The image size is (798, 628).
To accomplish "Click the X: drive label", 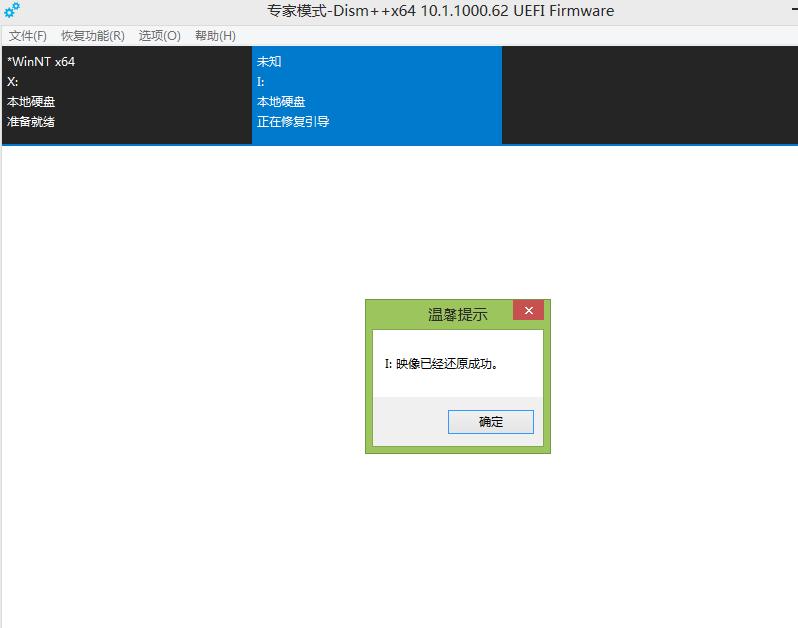I will click(x=12, y=82).
